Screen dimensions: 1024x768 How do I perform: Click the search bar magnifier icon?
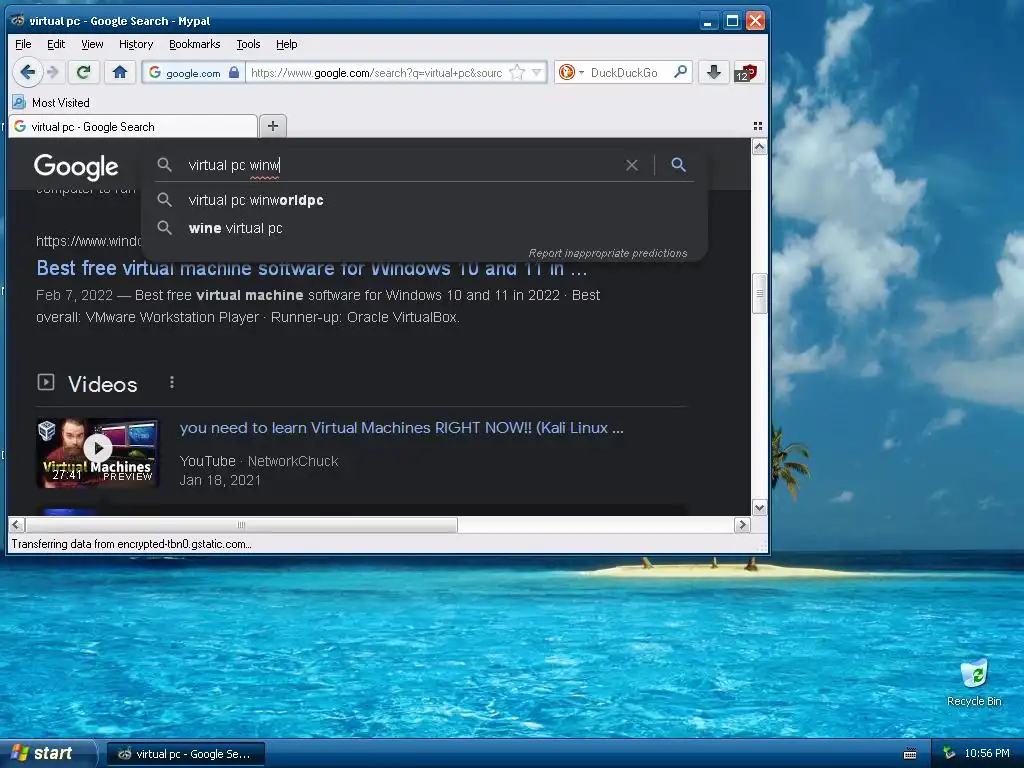tap(680, 72)
